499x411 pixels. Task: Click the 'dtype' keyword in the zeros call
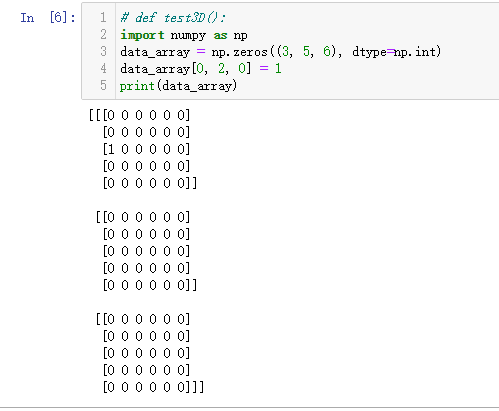click(x=369, y=52)
